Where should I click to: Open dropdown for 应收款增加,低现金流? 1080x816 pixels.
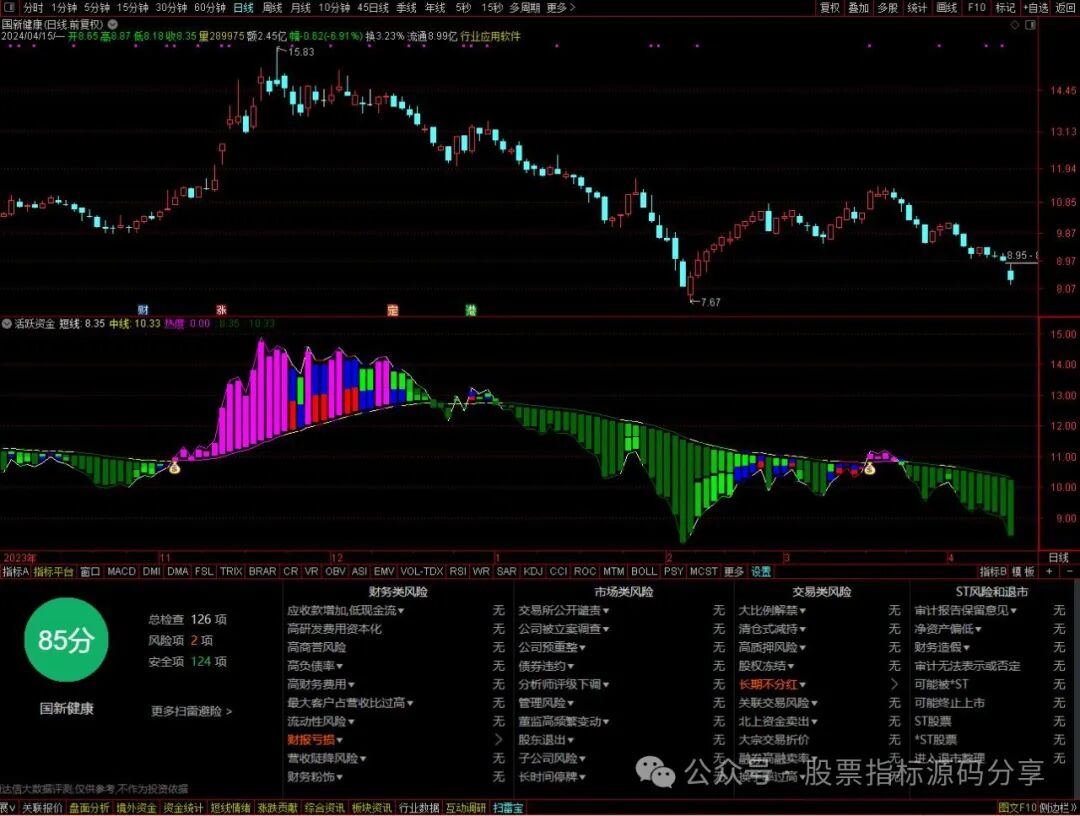click(401, 611)
